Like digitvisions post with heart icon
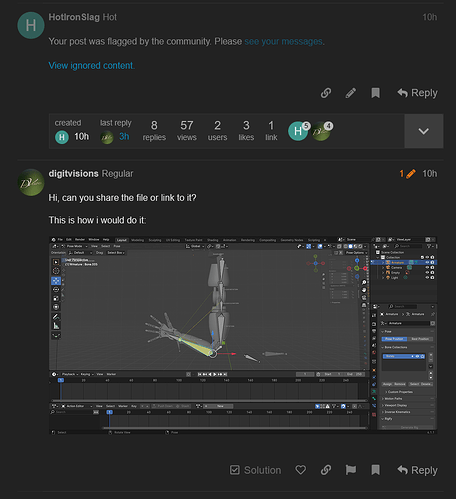 [x=301, y=470]
